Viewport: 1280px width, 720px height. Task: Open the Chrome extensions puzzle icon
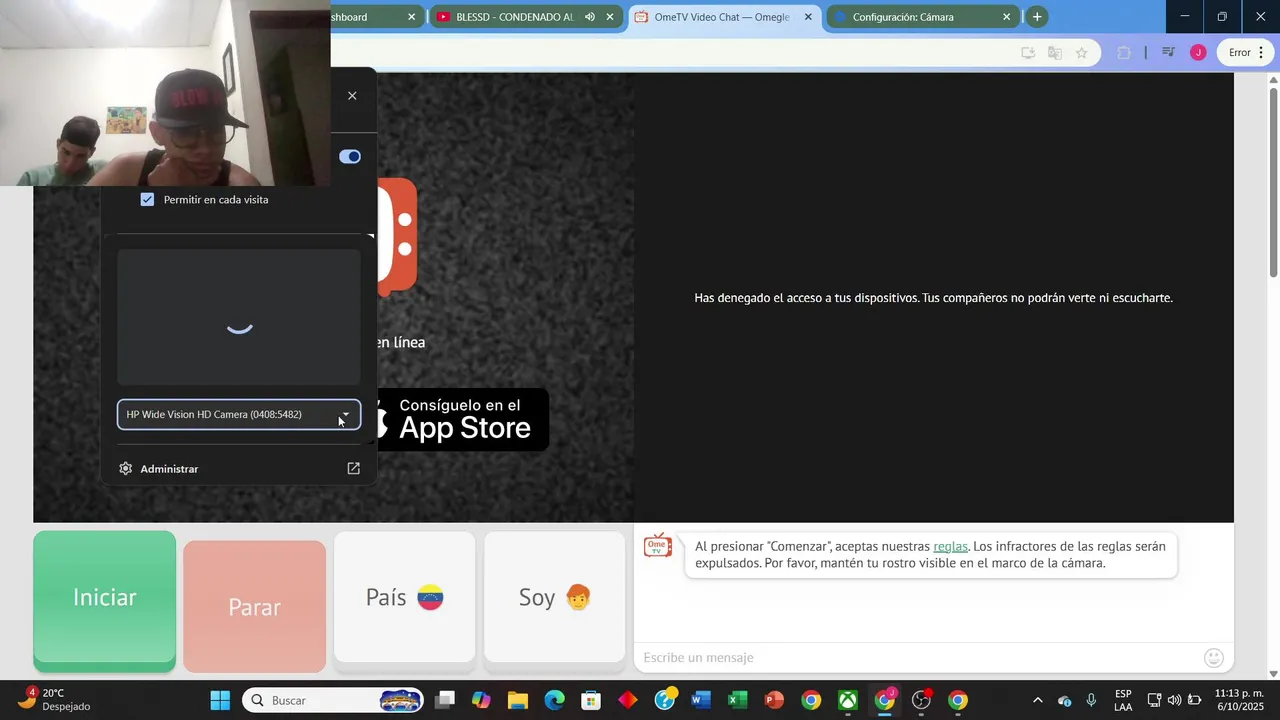coord(1124,53)
